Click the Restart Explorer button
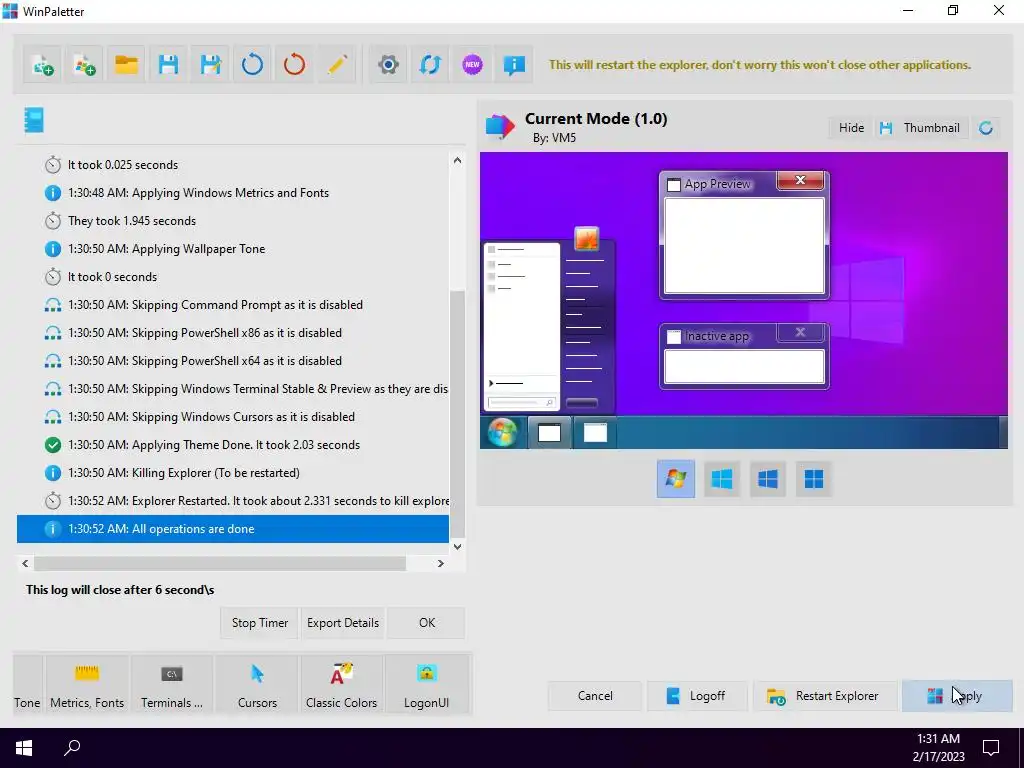This screenshot has height=768, width=1024. pyautogui.click(x=824, y=696)
